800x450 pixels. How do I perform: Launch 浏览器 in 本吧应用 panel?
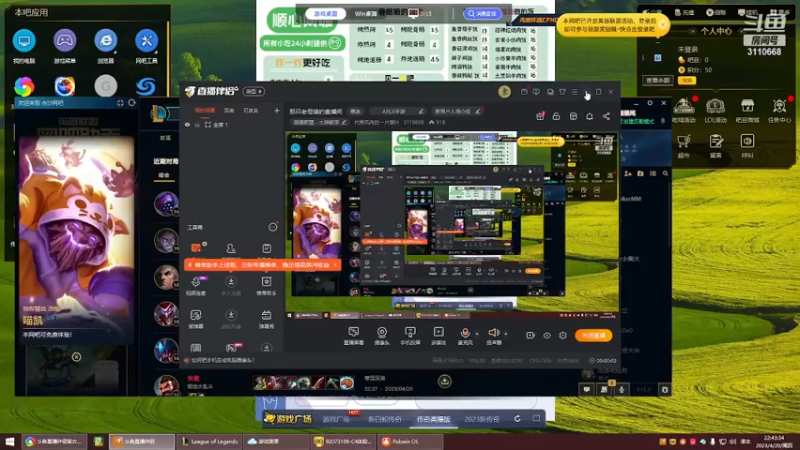(x=106, y=46)
